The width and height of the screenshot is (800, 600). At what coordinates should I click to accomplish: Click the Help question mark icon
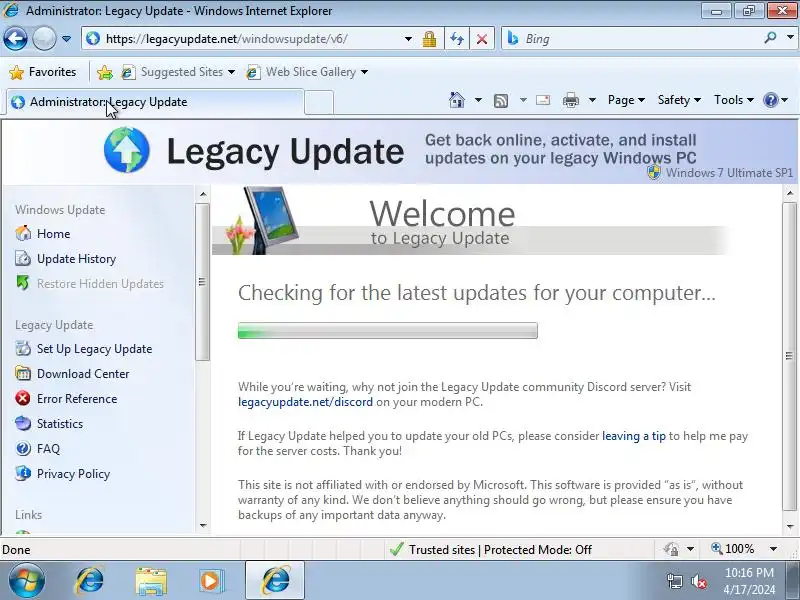click(x=770, y=100)
